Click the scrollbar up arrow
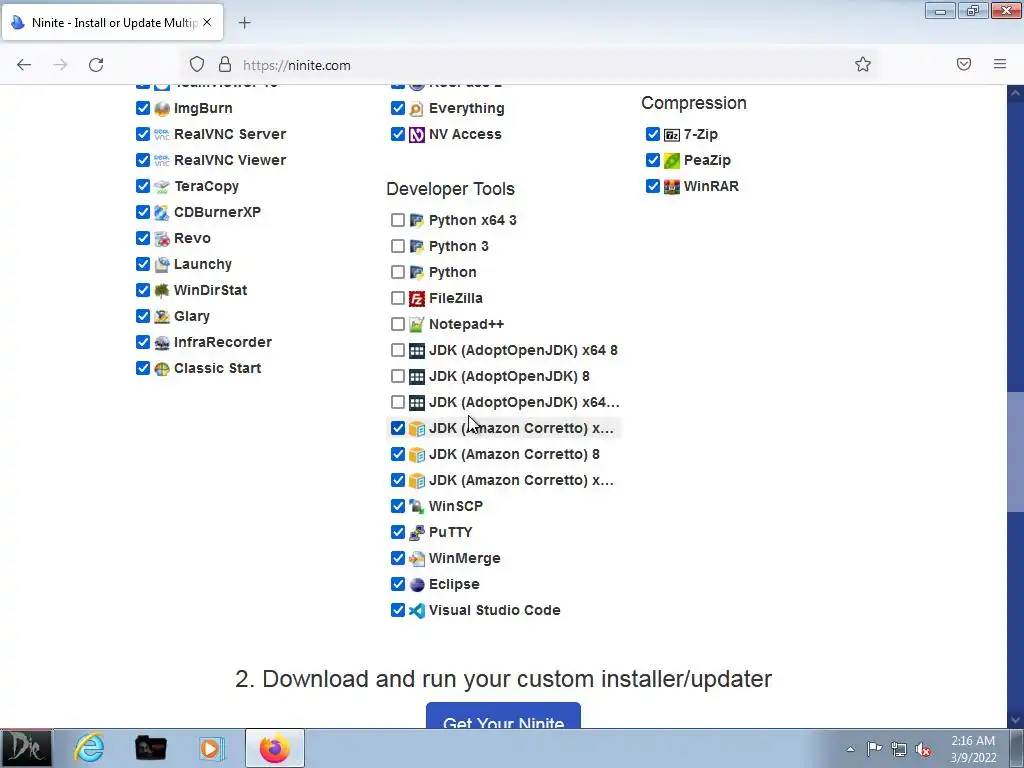This screenshot has width=1024, height=768. point(1016,93)
